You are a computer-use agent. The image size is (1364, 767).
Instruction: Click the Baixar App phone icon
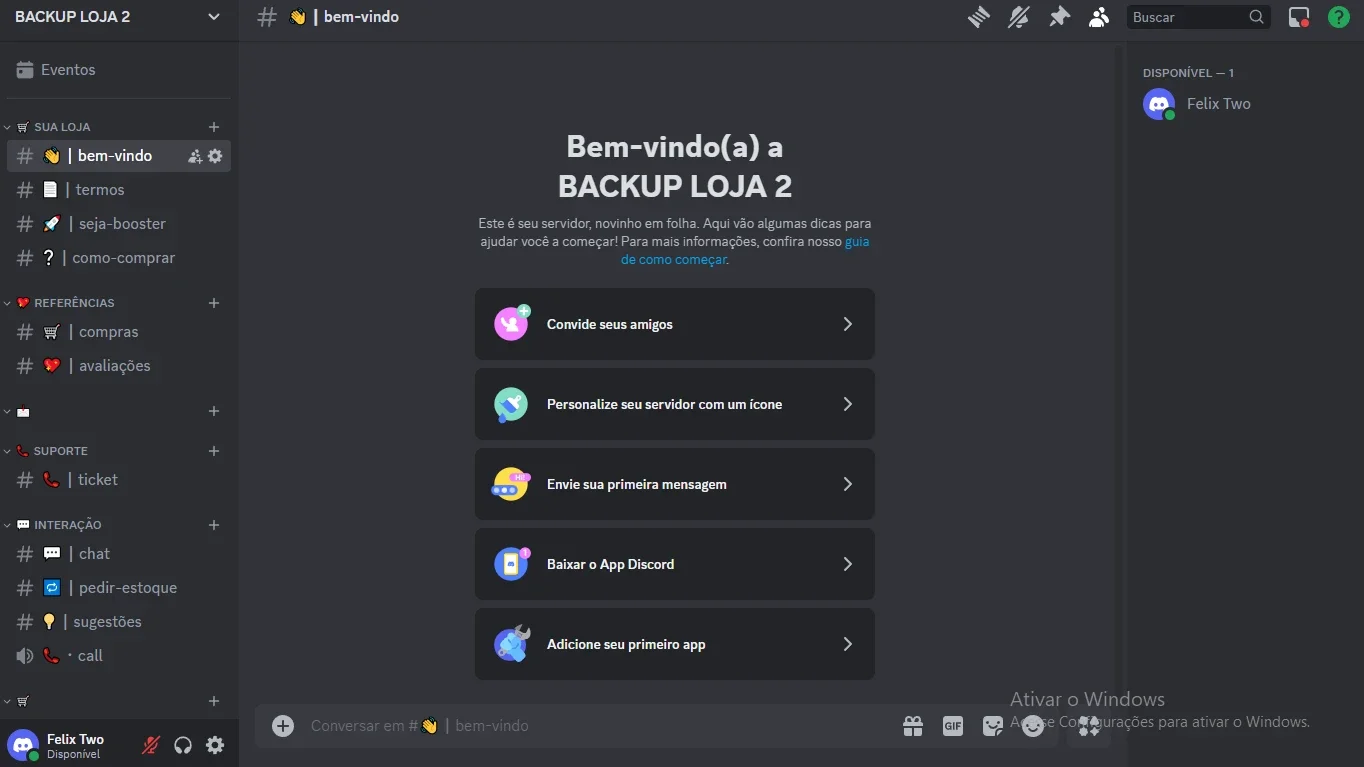511,564
